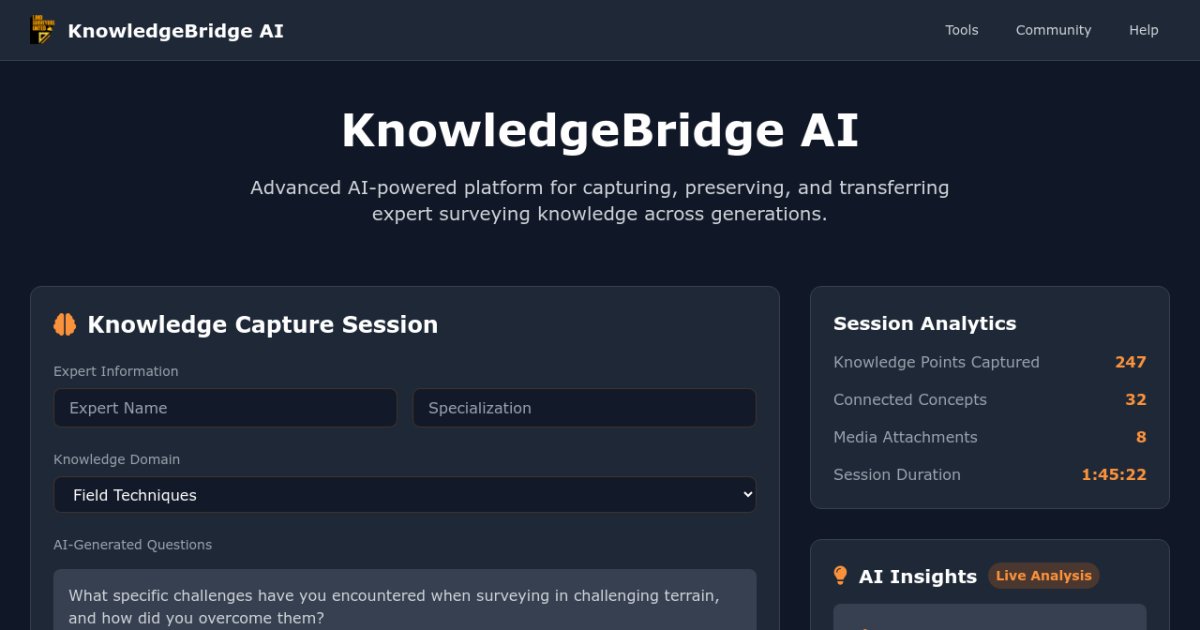The height and width of the screenshot is (630, 1200).
Task: Go to the Community page
Action: 1053,30
